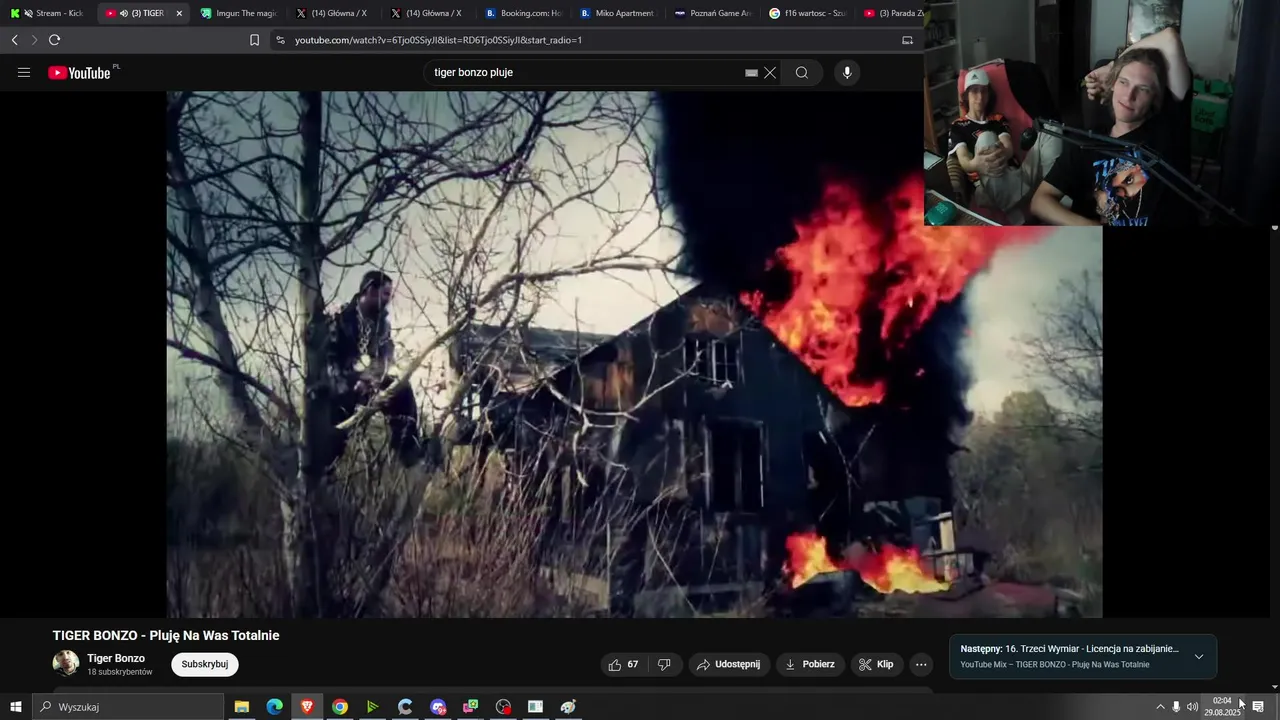Go forward with the browser forward arrow

click(34, 40)
